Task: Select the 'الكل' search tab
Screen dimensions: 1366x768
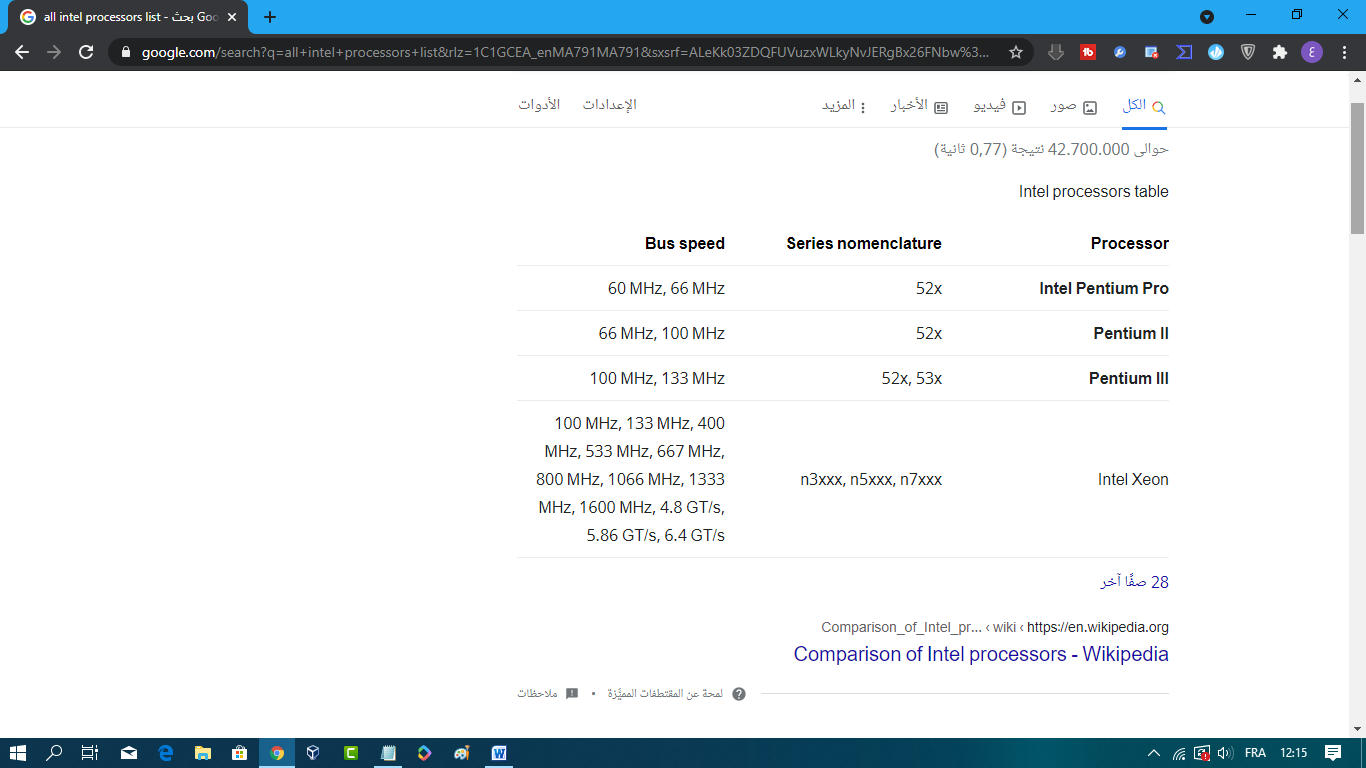Action: 1143,106
